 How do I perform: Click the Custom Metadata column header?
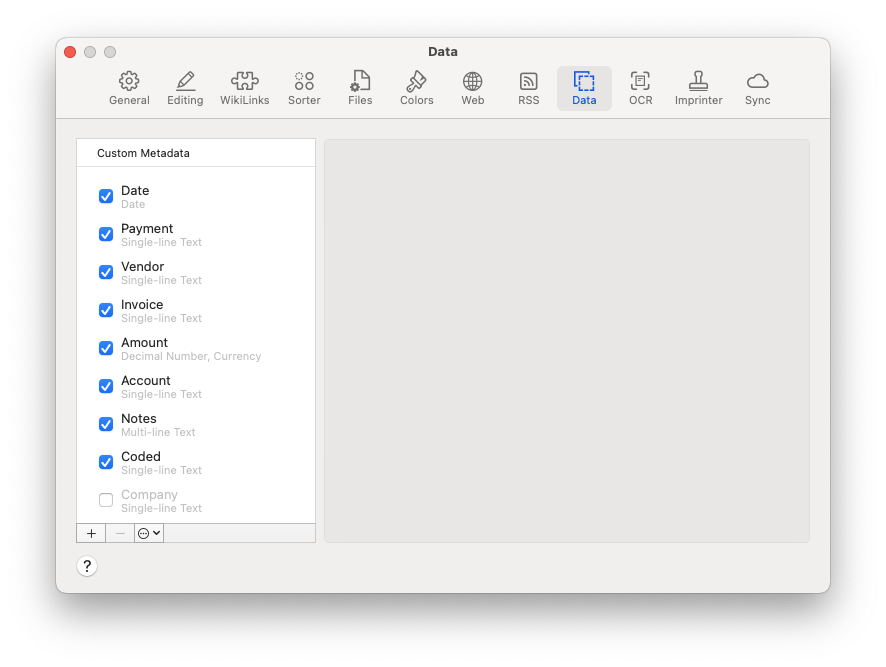(x=196, y=153)
